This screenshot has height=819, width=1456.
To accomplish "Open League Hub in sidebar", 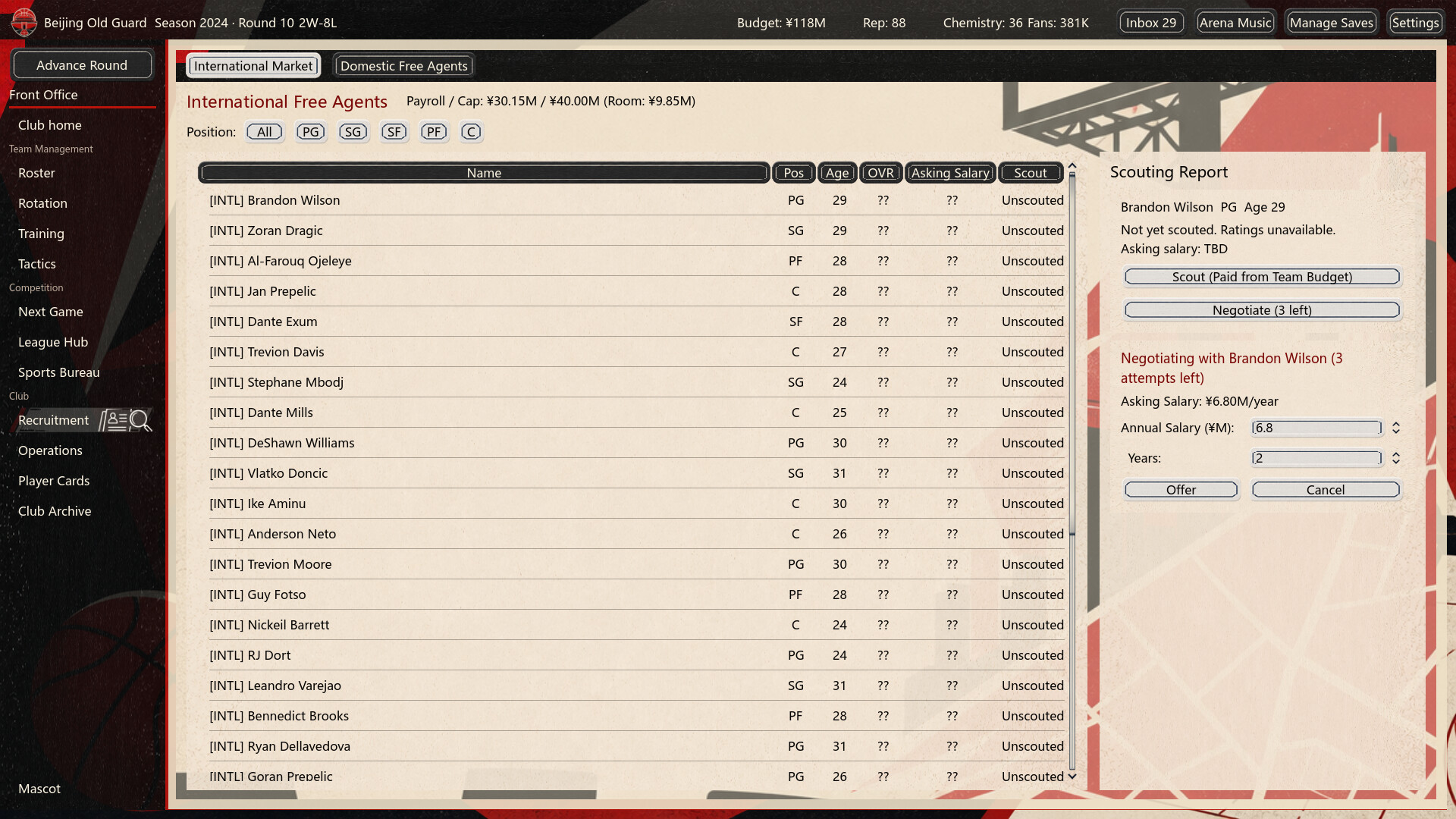I will point(53,342).
